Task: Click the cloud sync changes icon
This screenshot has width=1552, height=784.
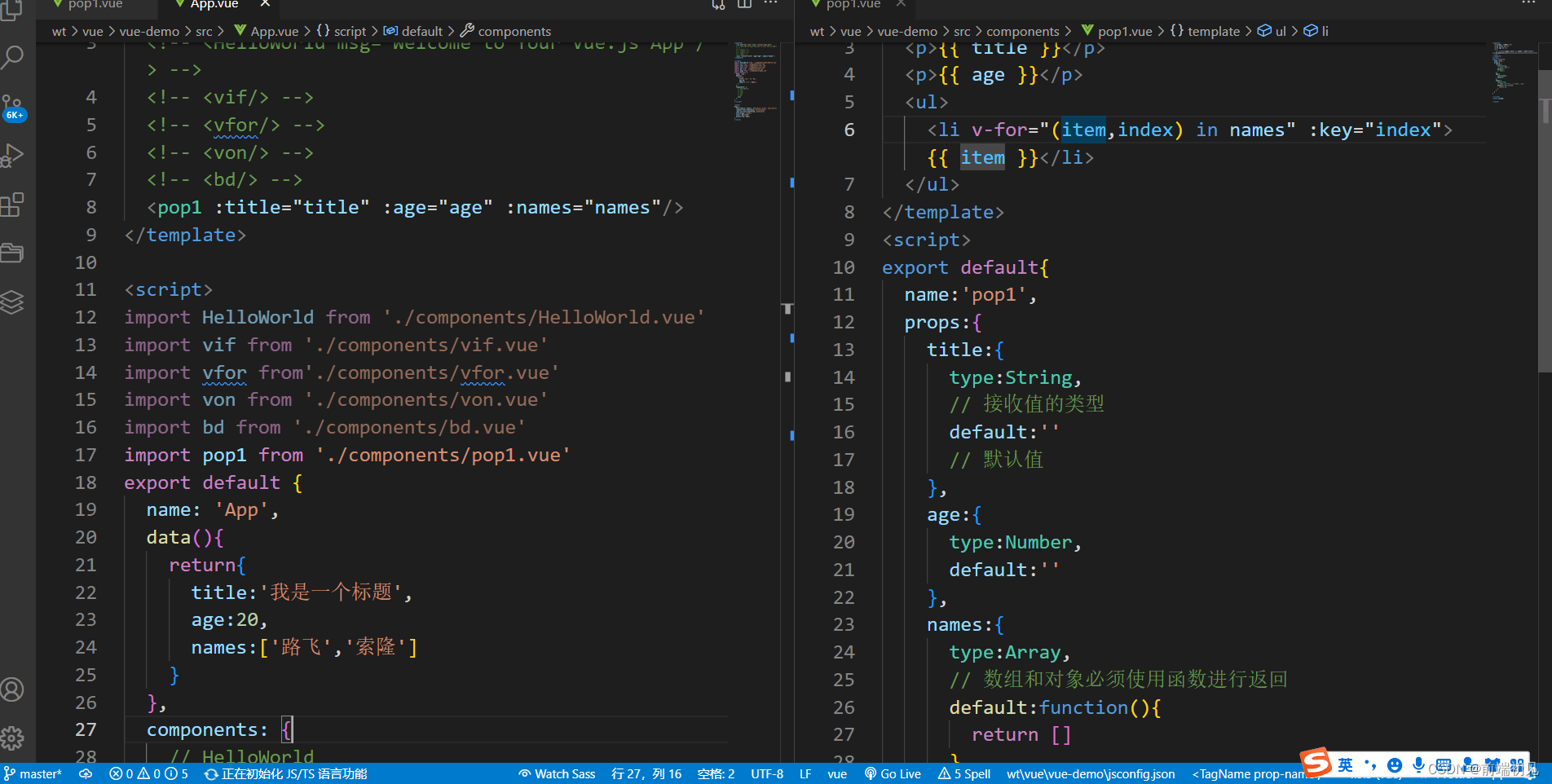Action: coord(86,773)
